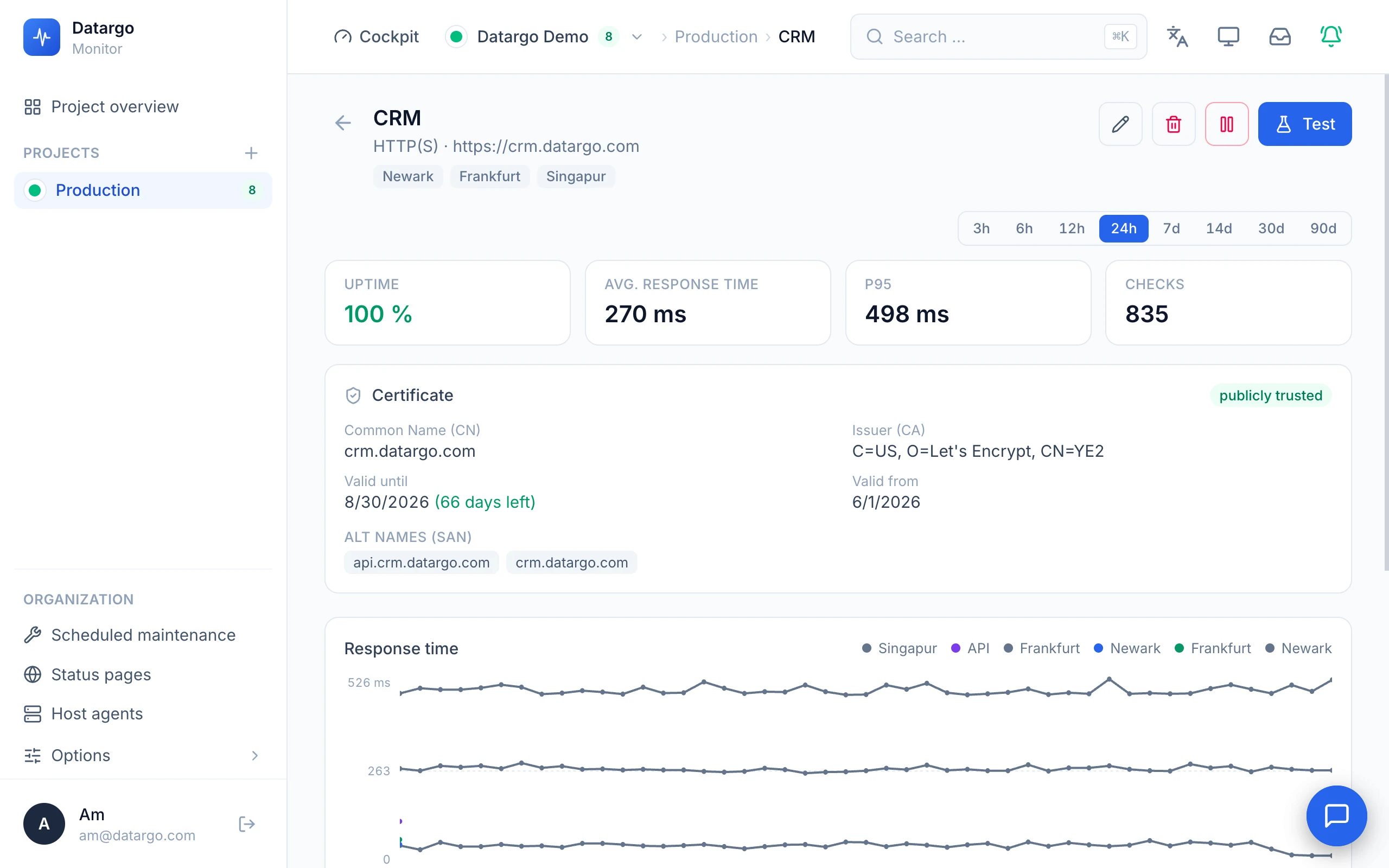Viewport: 1389px width, 868px height.
Task: Open the display monitor icon in header
Action: [x=1228, y=37]
